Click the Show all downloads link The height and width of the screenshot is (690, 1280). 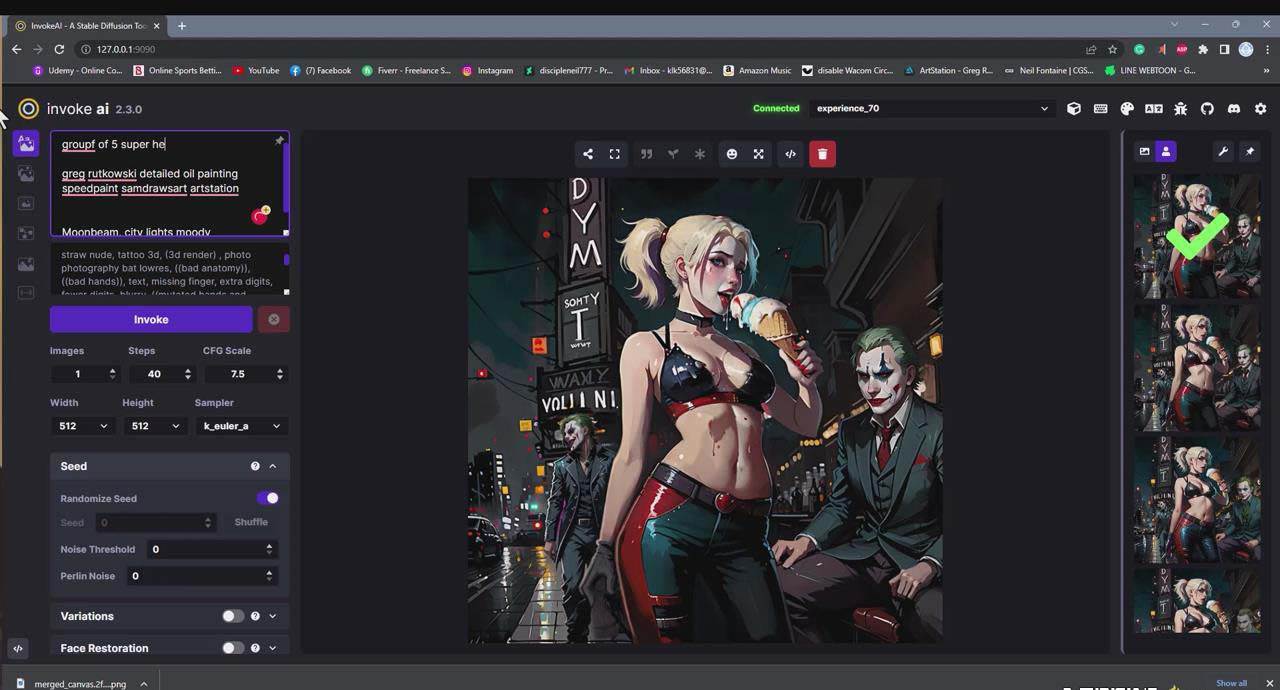pos(1231,682)
